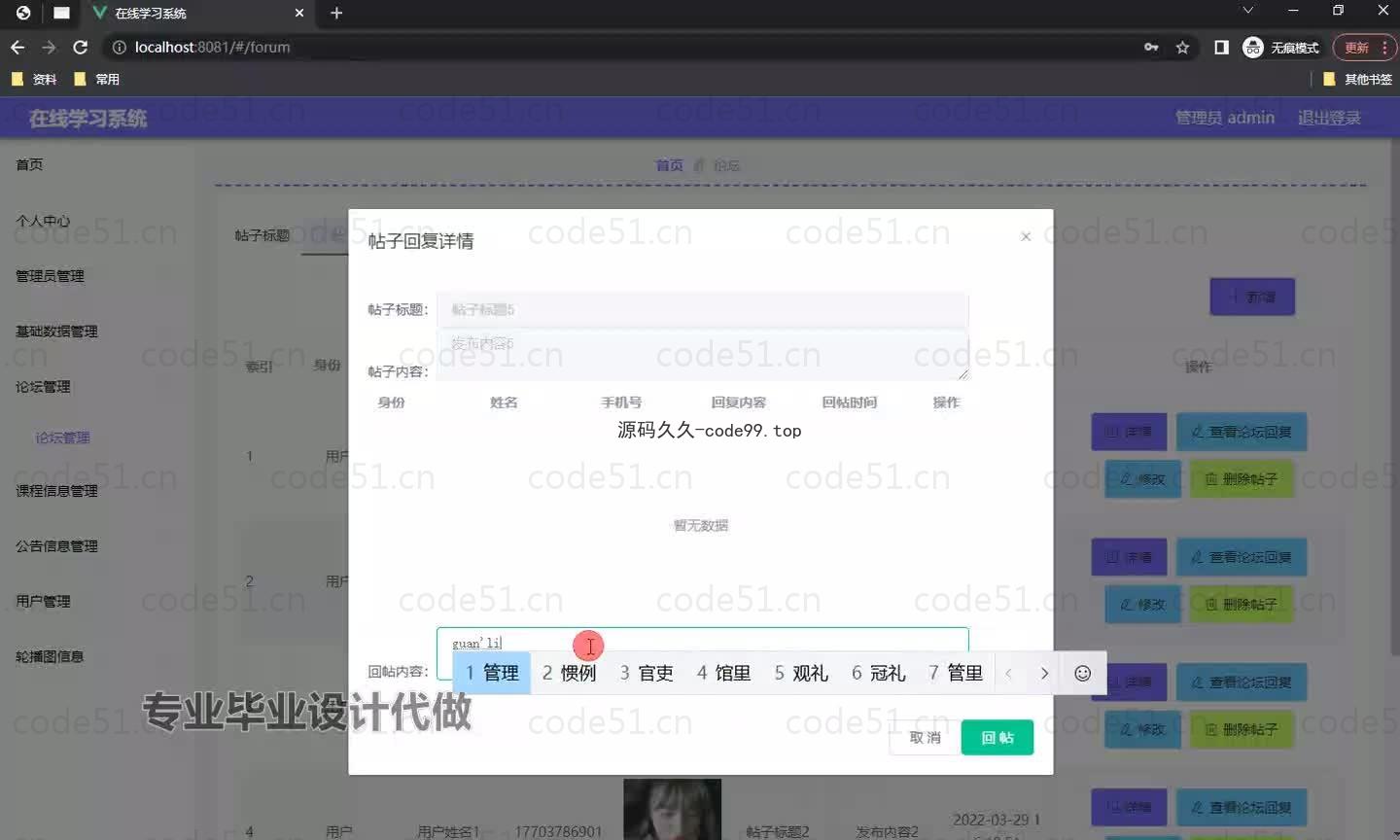Image resolution: width=1400 pixels, height=840 pixels.
Task: Open the password key icon in address bar
Action: click(1151, 47)
